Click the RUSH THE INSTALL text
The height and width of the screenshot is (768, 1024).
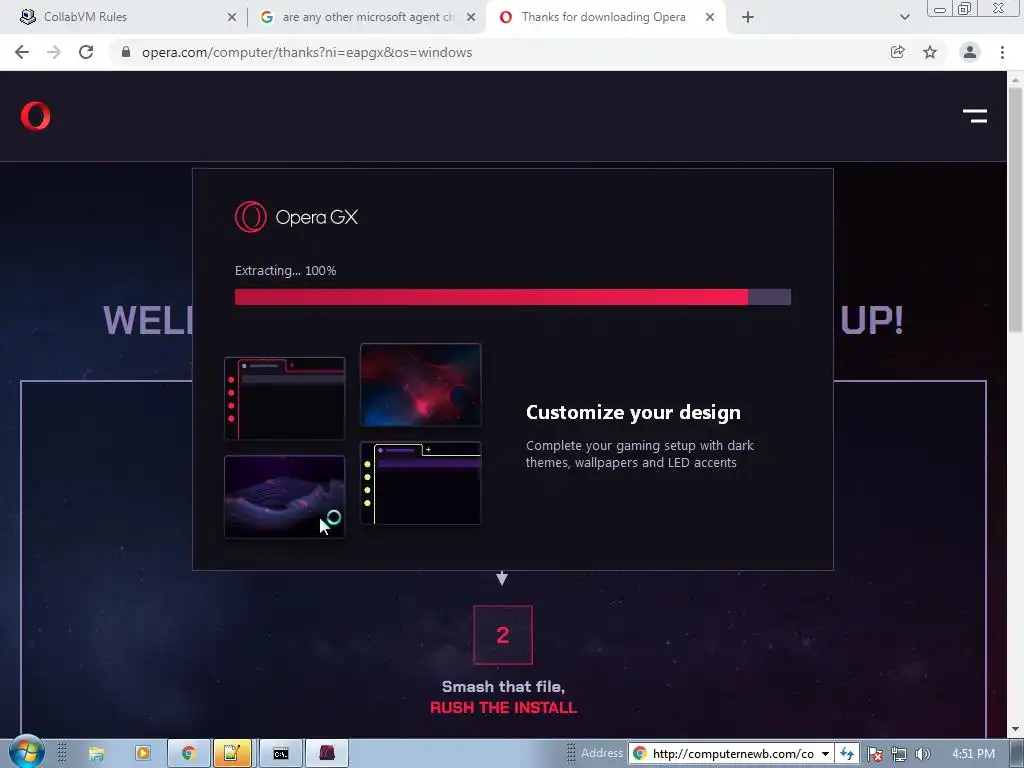tap(504, 708)
